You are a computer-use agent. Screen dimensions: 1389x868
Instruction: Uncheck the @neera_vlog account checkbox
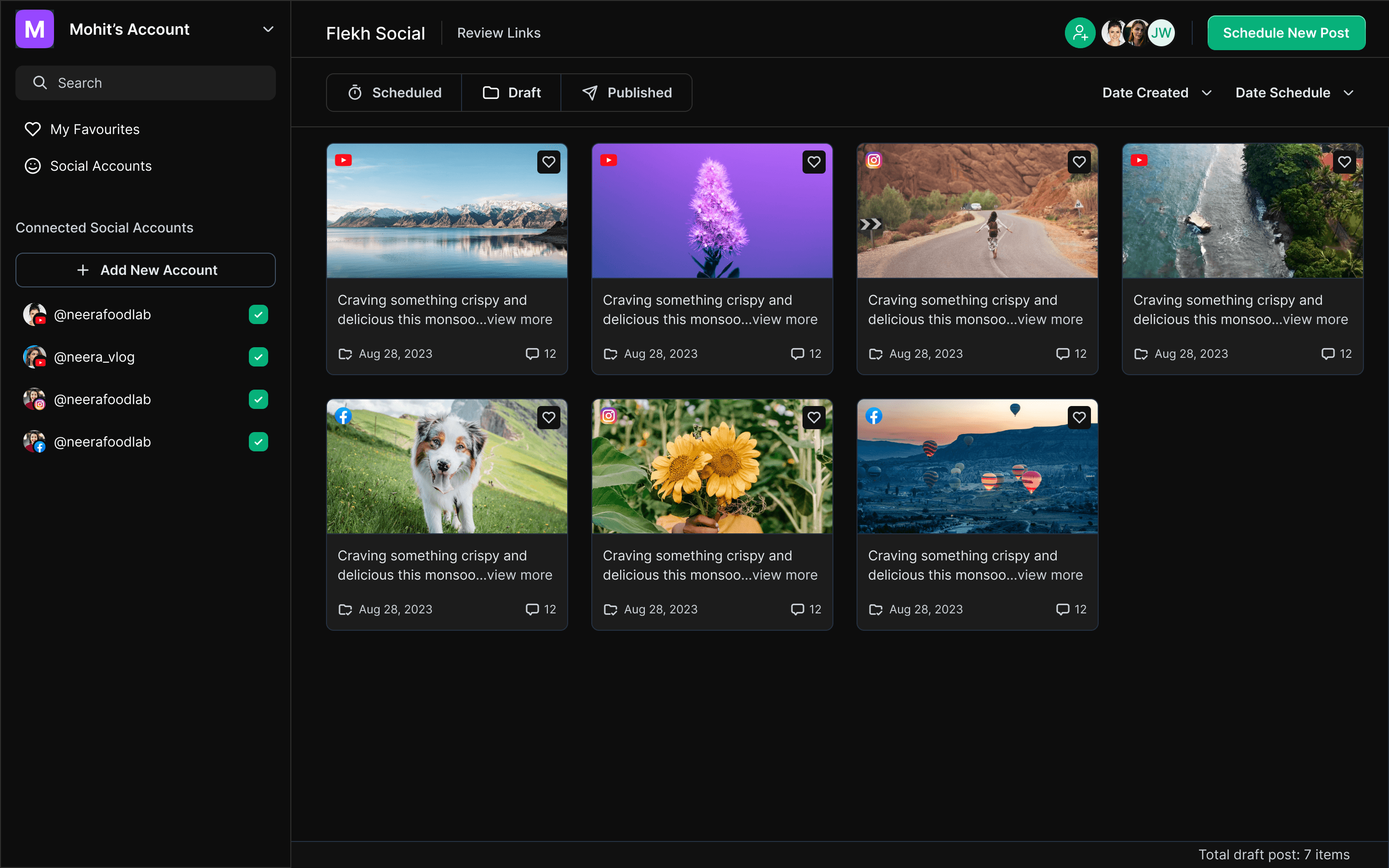(x=259, y=357)
